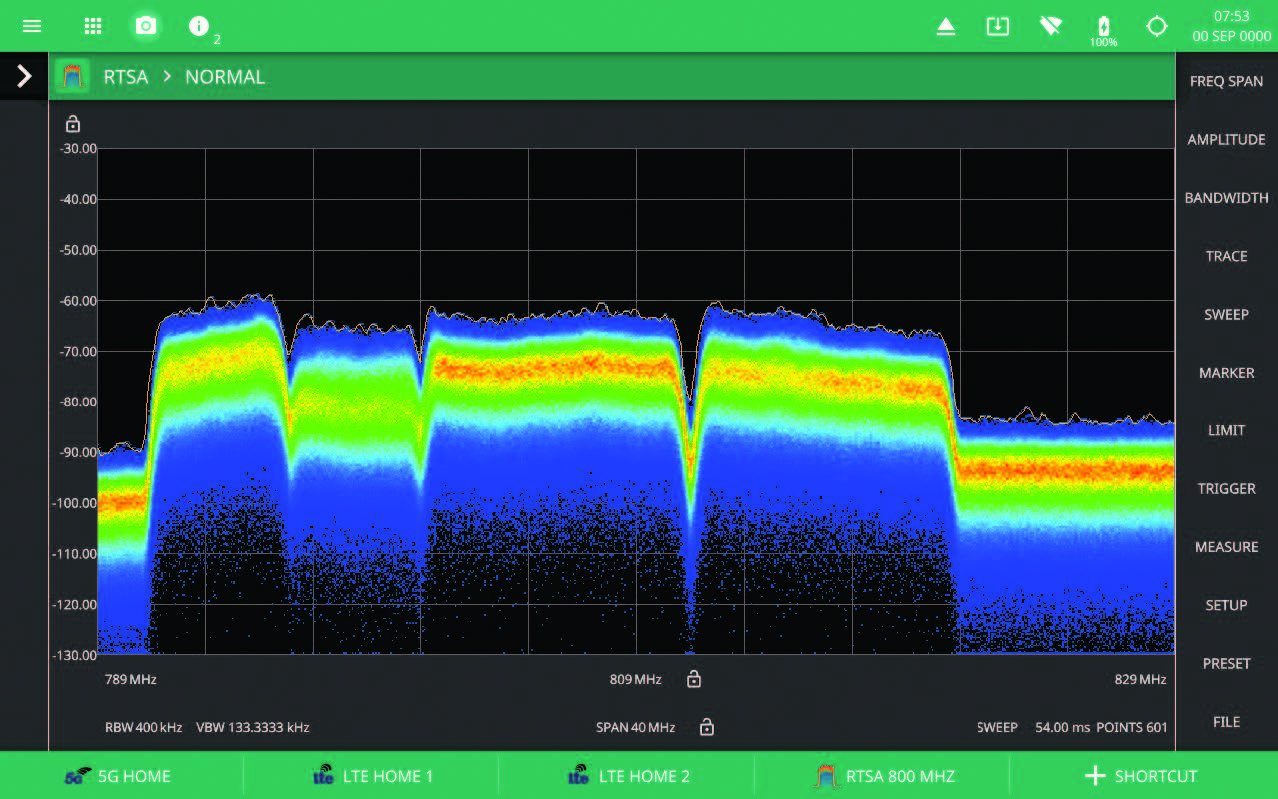The image size is (1278, 799).
Task: Expand the left side panel chevron
Action: (24, 76)
